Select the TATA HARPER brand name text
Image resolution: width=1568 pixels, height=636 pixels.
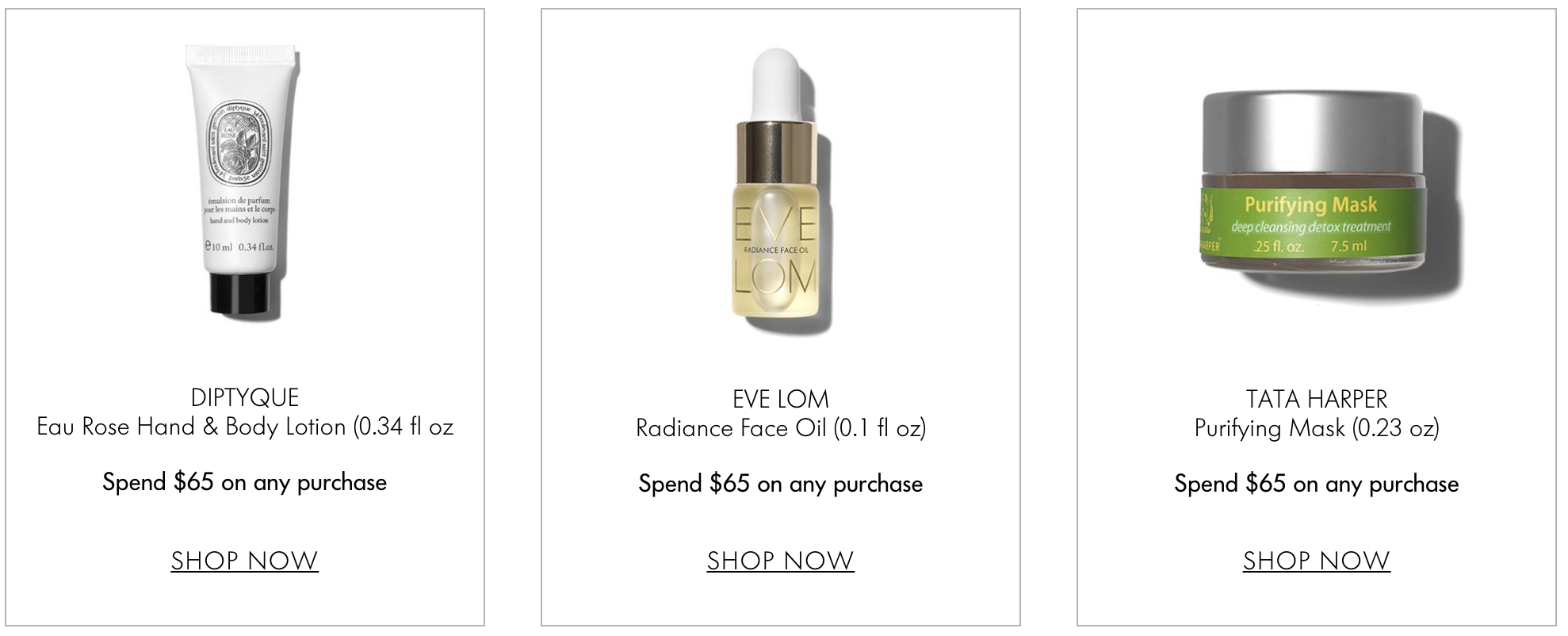click(1317, 399)
